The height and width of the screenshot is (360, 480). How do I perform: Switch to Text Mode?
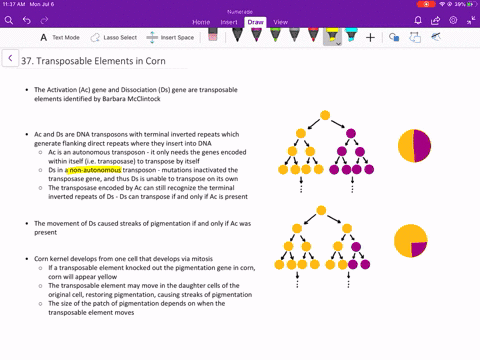(x=60, y=37)
